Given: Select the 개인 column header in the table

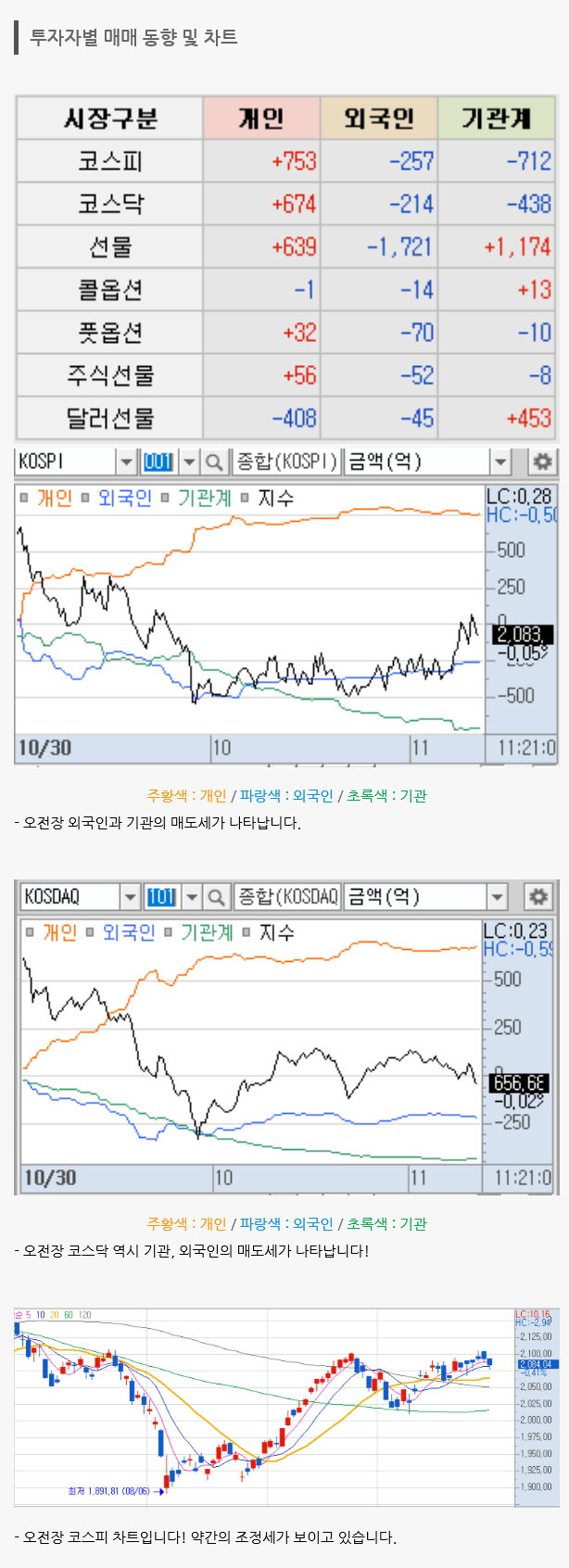Looking at the screenshot, I should click(x=261, y=118).
